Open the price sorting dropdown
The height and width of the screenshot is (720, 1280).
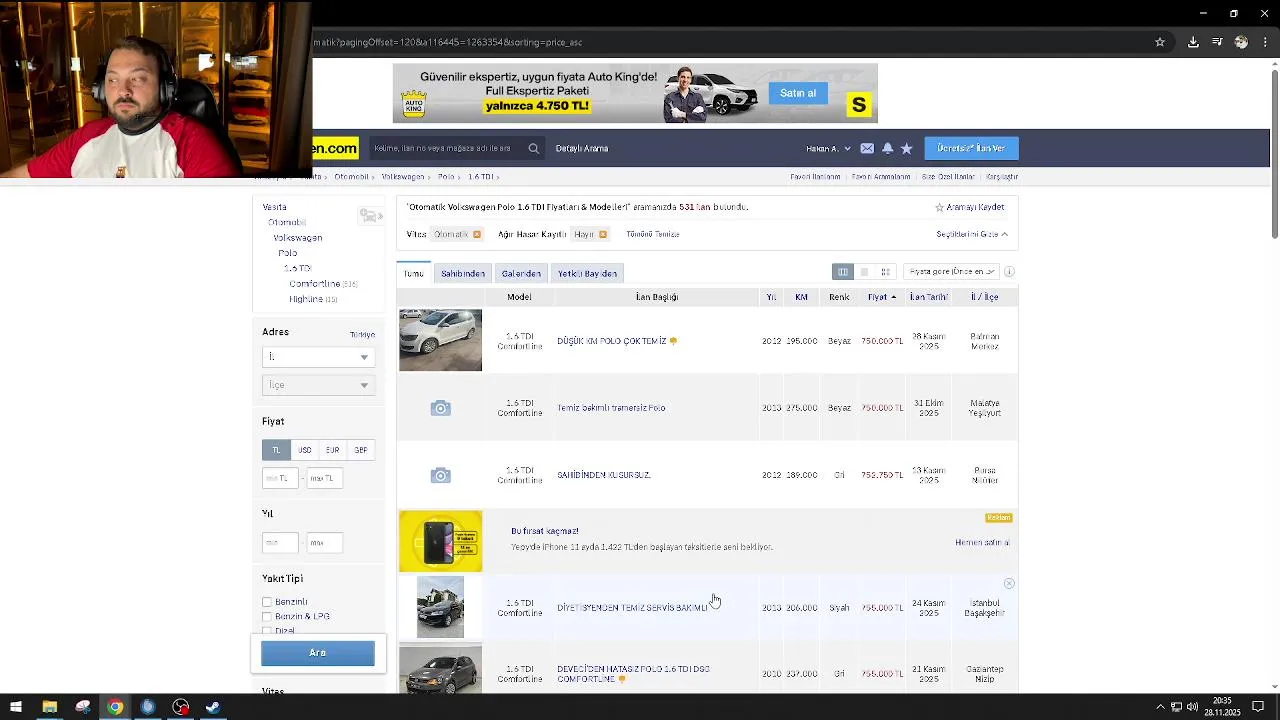click(952, 272)
